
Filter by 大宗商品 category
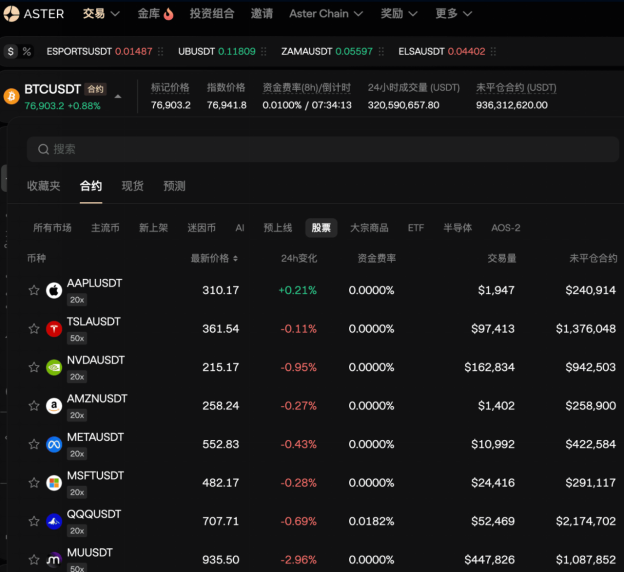[x=369, y=228]
